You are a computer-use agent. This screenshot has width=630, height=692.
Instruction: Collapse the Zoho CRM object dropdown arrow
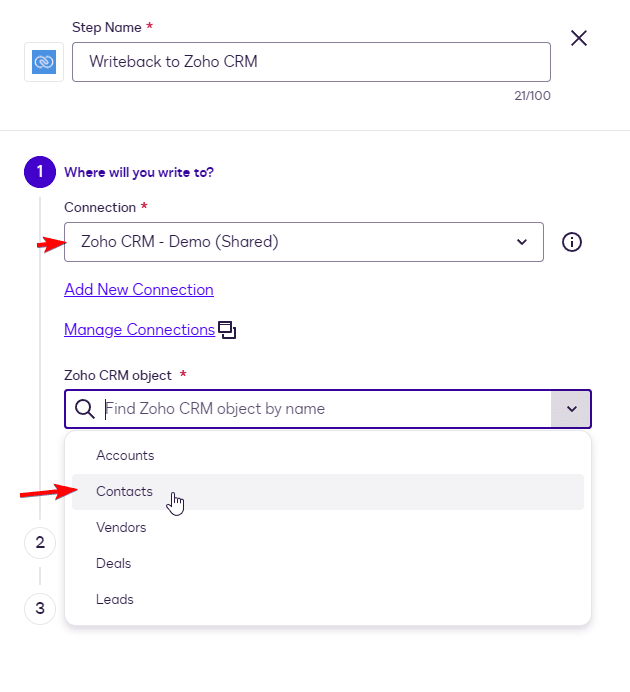pyautogui.click(x=571, y=409)
